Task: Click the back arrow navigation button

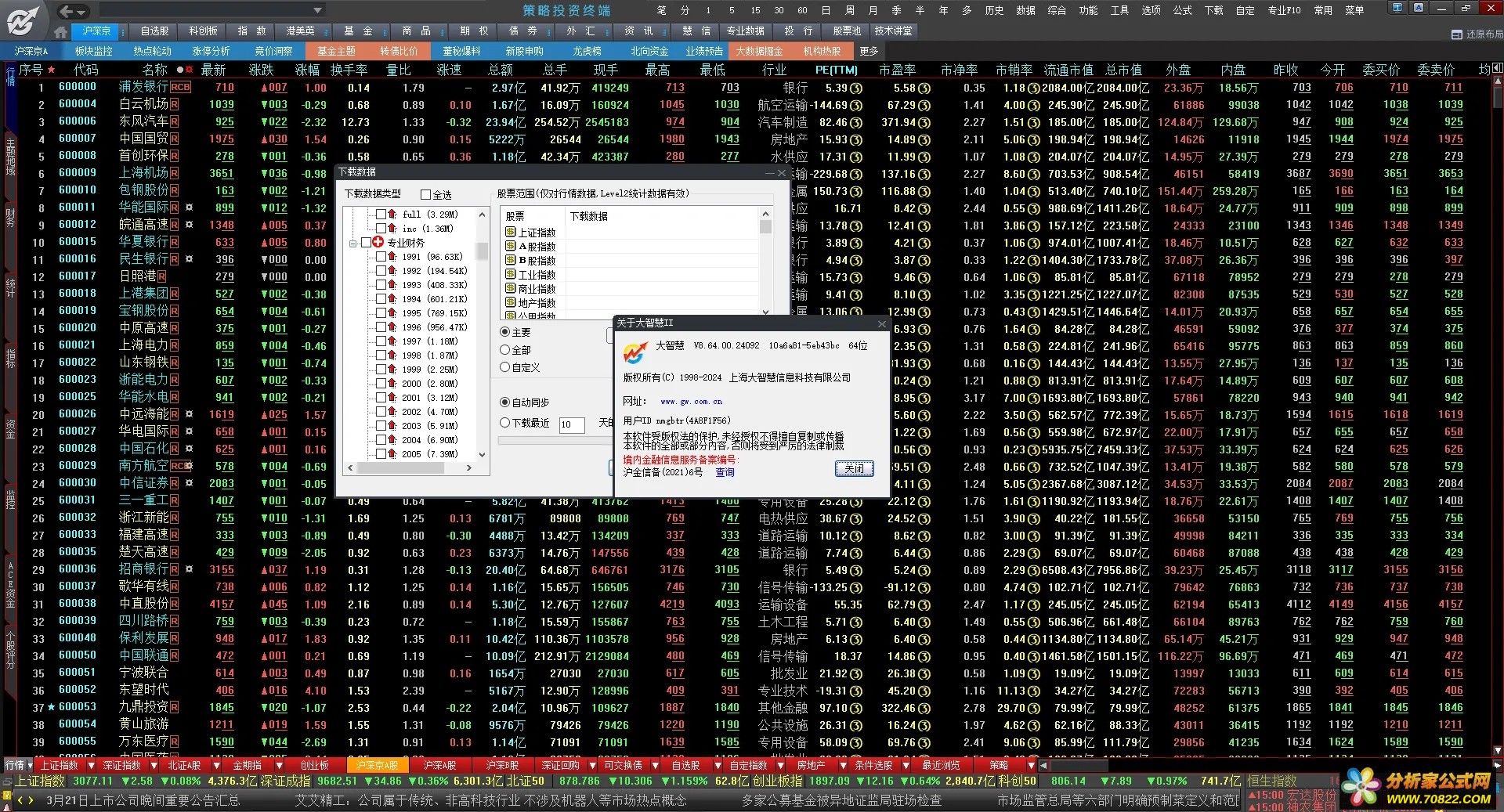Action: [66, 11]
